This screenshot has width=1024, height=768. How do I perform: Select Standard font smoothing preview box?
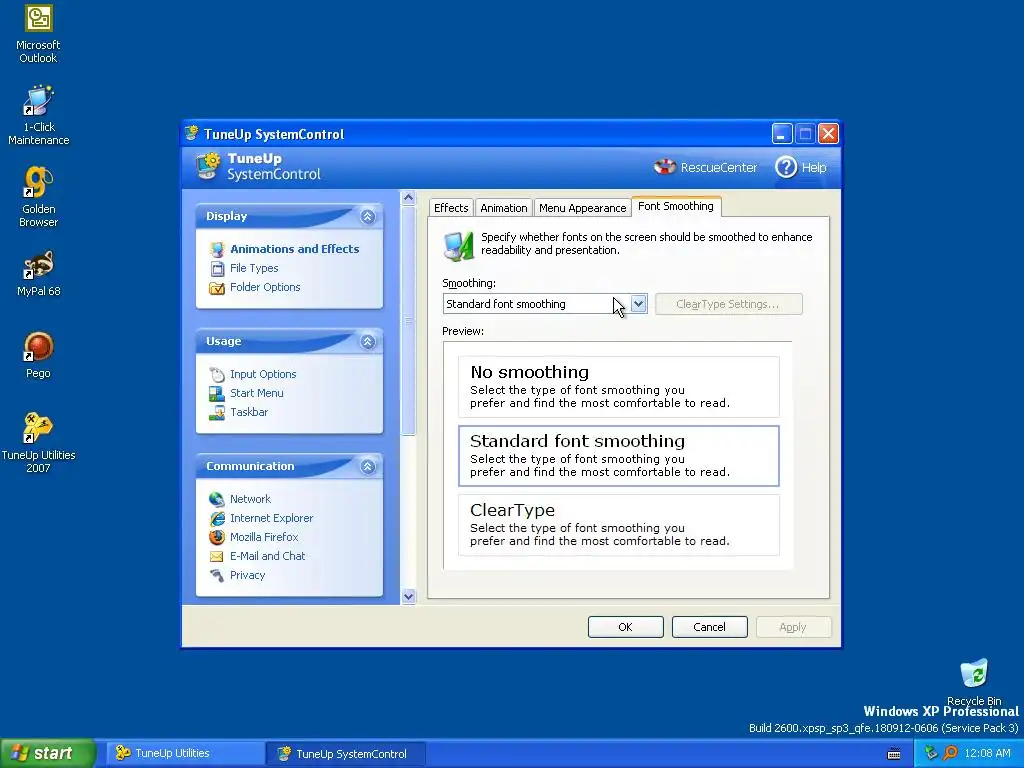[618, 456]
